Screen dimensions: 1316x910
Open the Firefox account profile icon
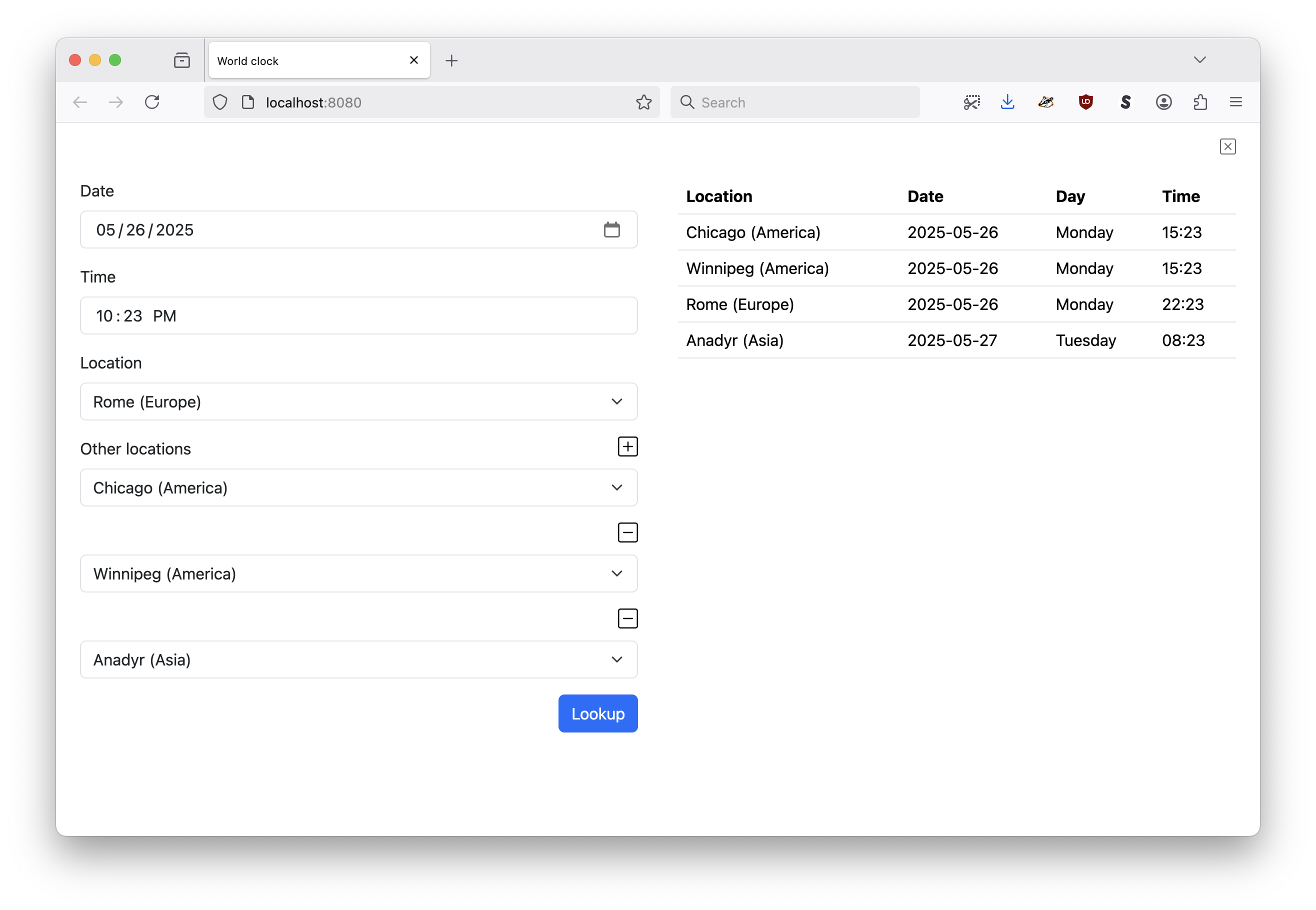[1163, 102]
